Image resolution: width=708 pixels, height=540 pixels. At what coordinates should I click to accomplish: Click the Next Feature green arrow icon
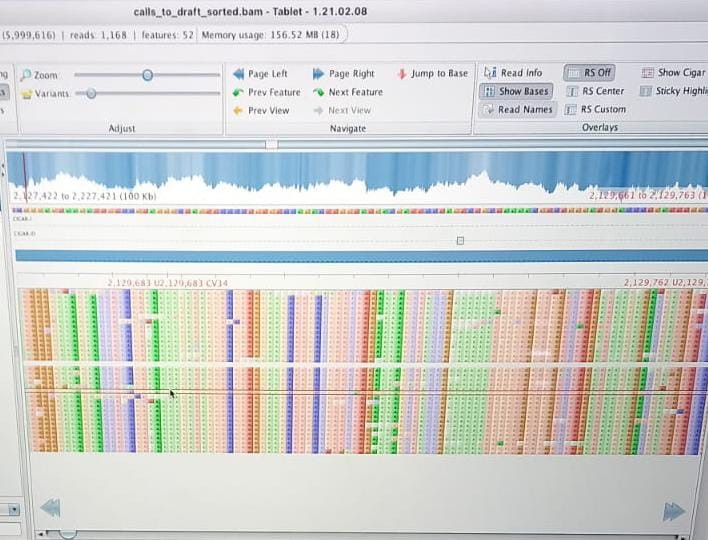click(319, 92)
